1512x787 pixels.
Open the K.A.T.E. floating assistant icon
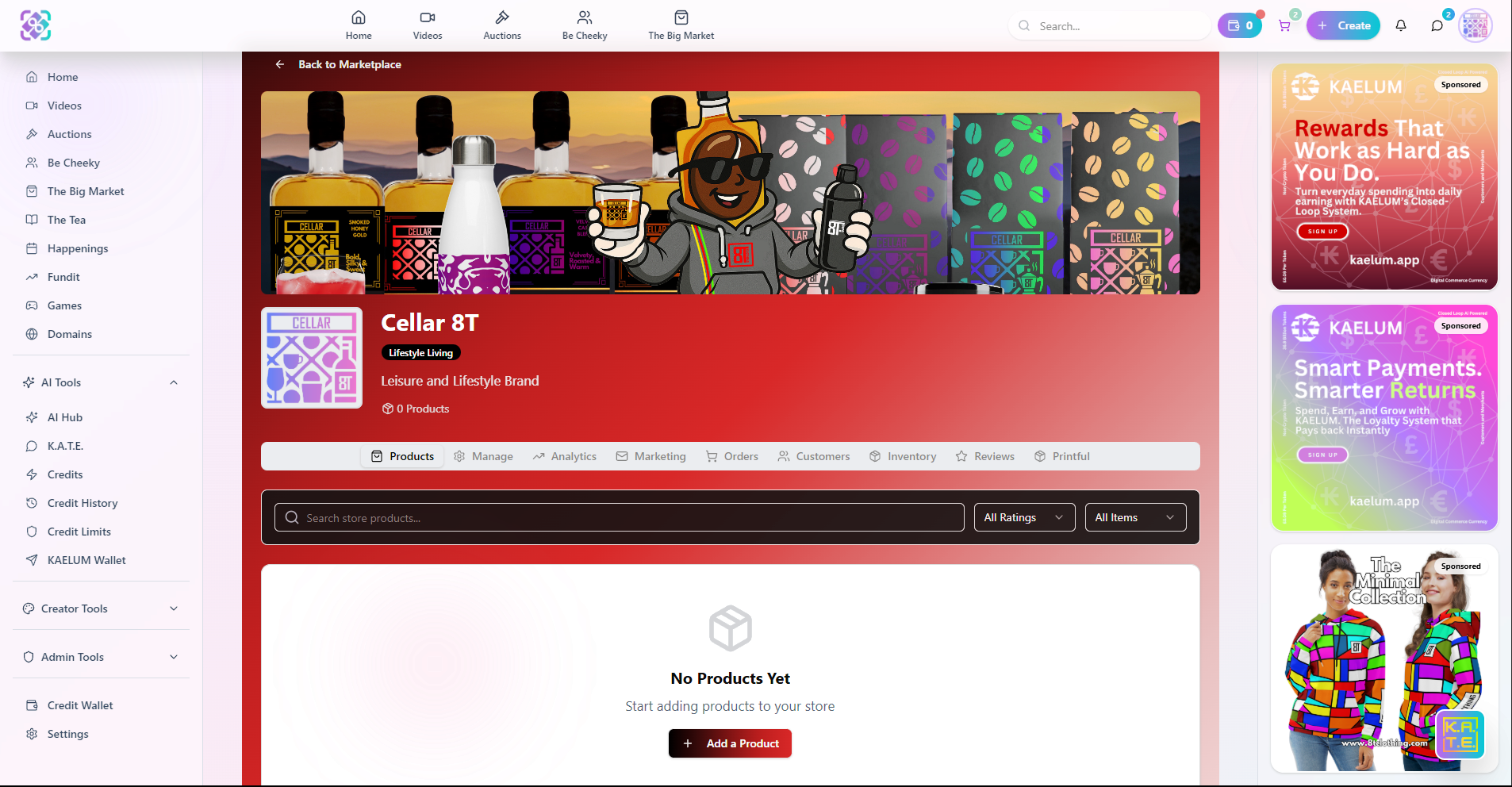(x=1460, y=735)
